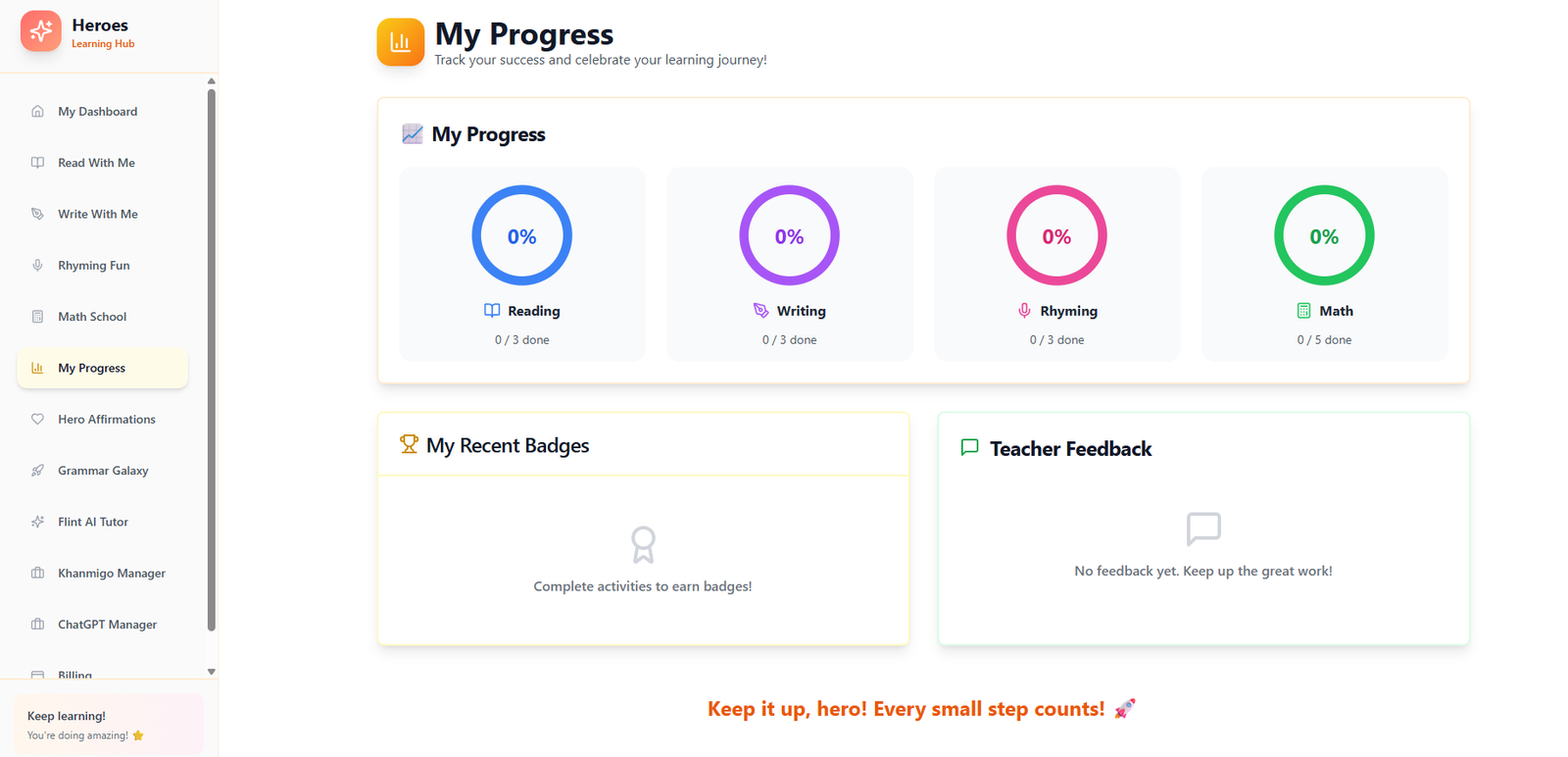
Task: Click the Heroes Learning Hub logo icon
Action: [41, 31]
